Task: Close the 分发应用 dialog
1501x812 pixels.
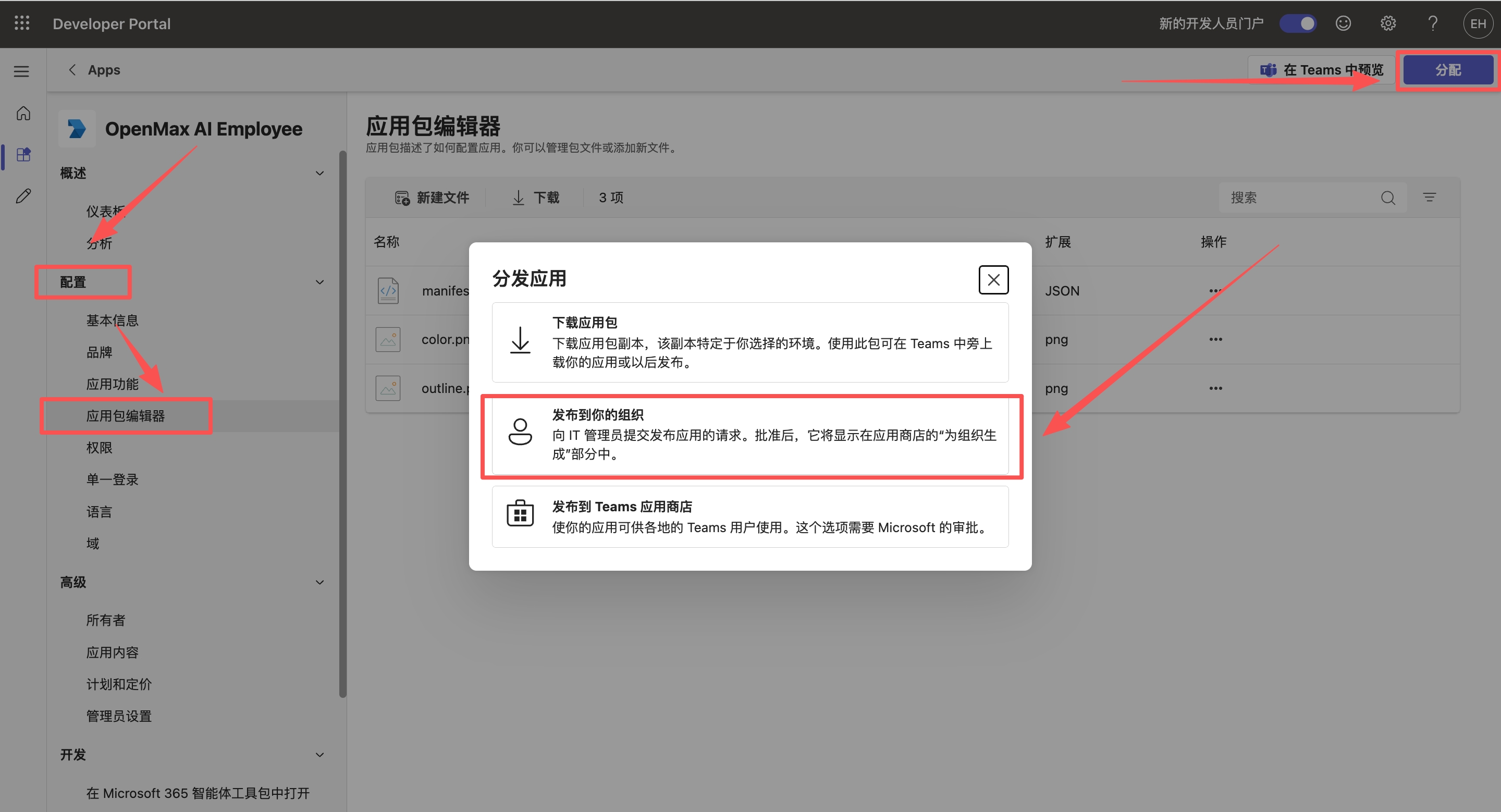Action: (x=993, y=279)
